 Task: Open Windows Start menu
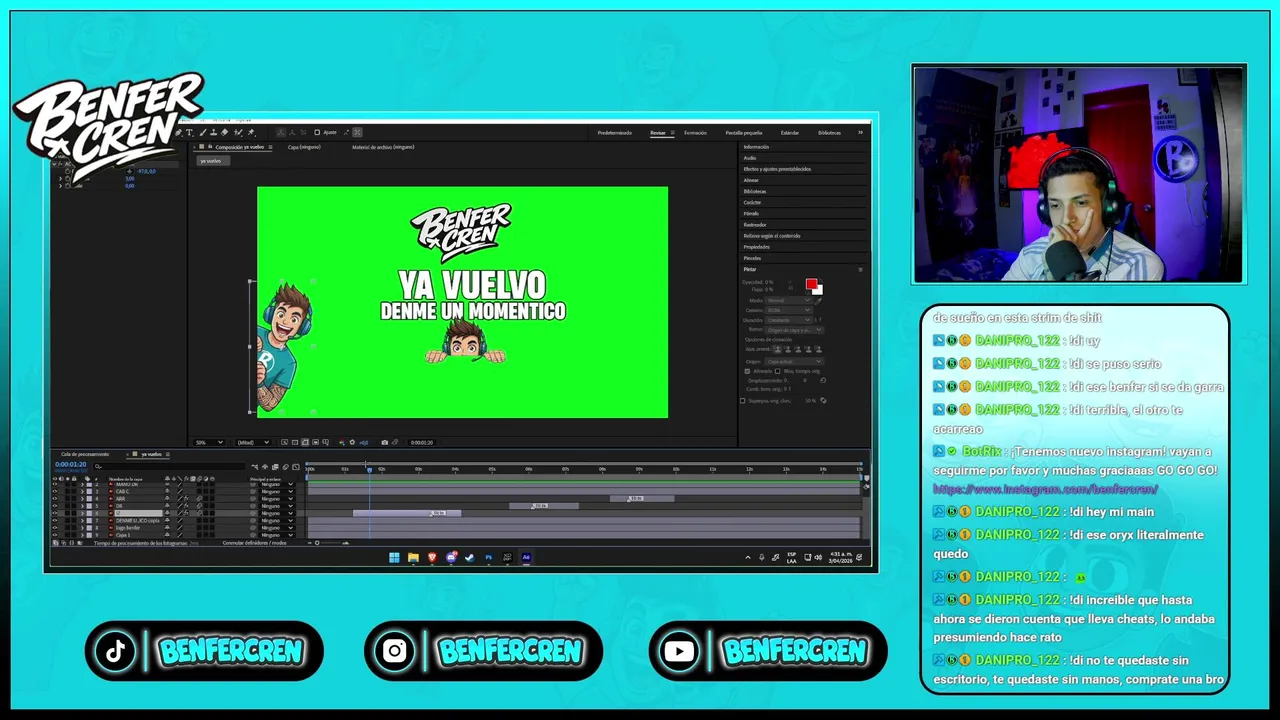click(395, 557)
